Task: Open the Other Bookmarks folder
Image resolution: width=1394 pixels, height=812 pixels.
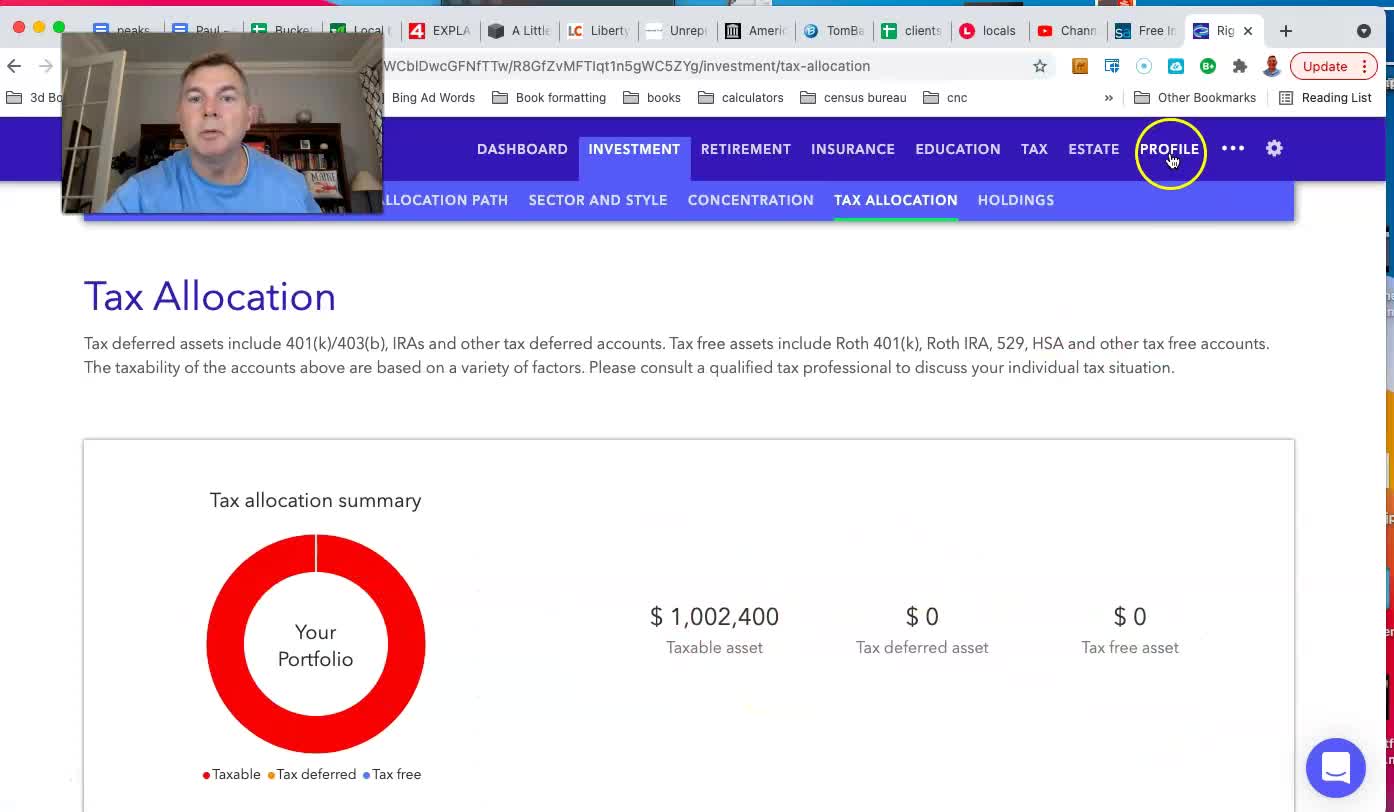Action: click(1195, 98)
